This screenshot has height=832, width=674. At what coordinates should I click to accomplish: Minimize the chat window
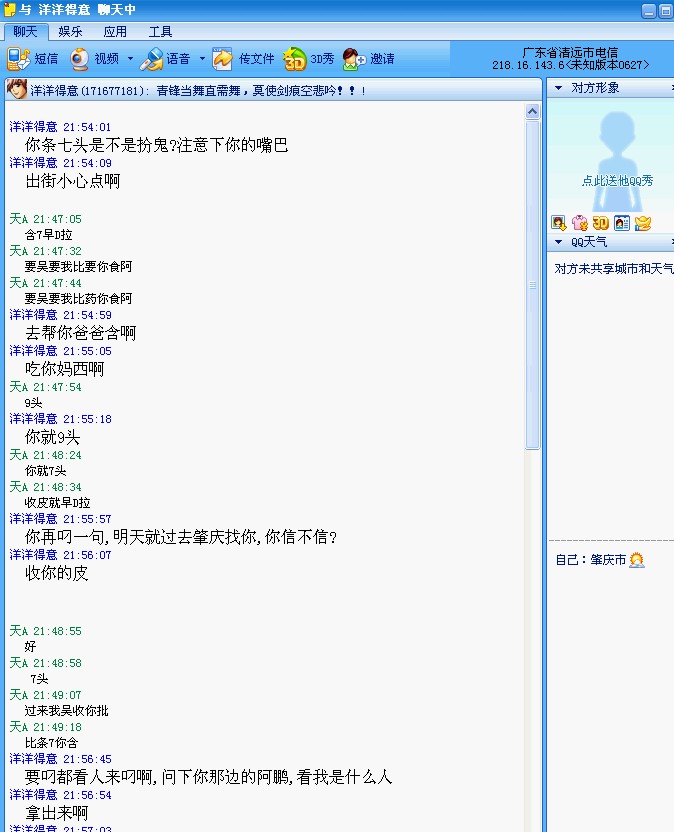click(649, 11)
